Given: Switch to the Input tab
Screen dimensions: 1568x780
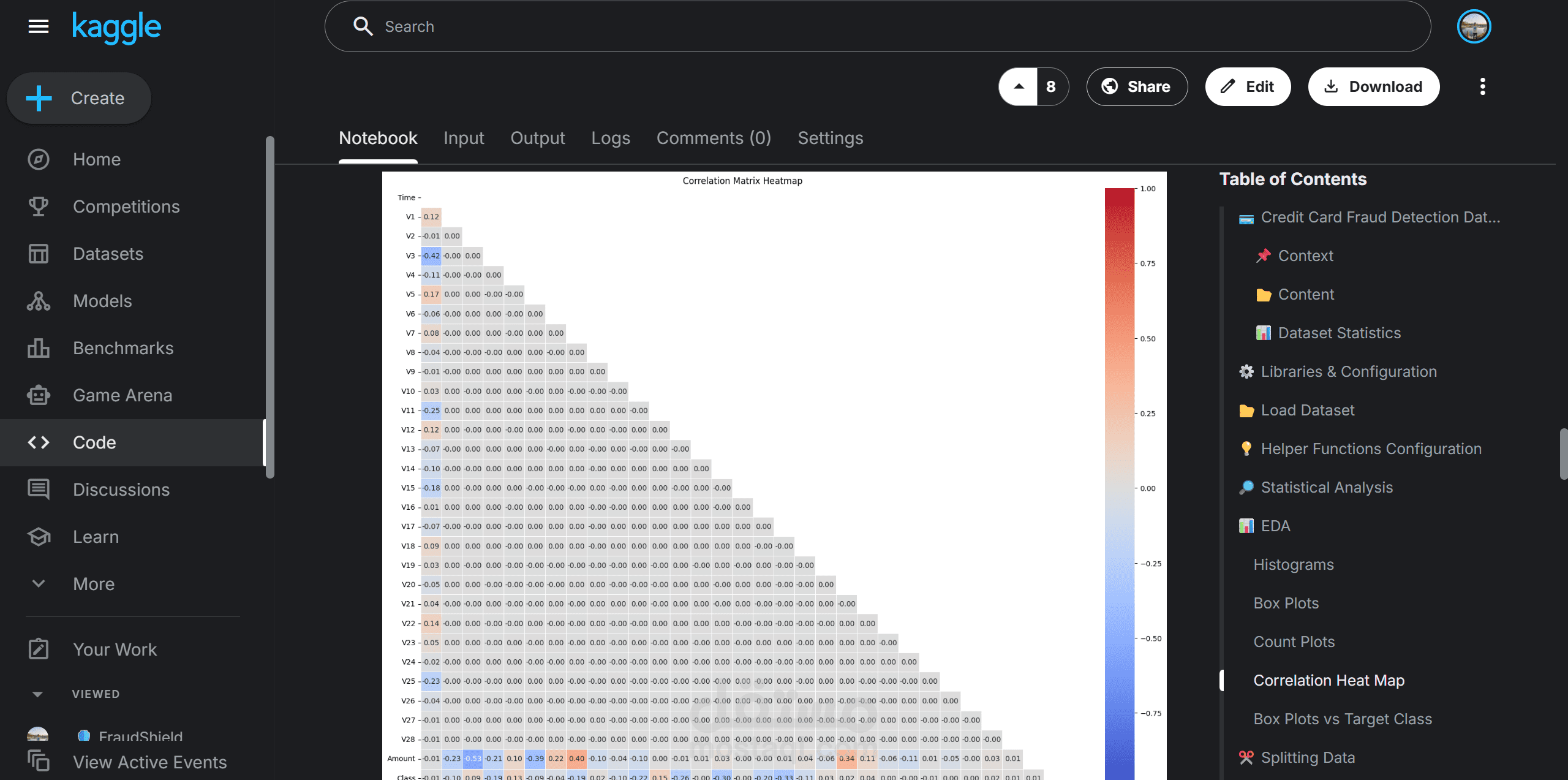Looking at the screenshot, I should click(x=464, y=138).
